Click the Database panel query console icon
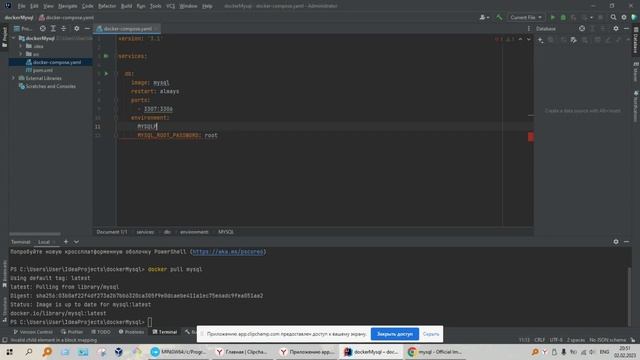640x360 pixels. click(x=573, y=40)
